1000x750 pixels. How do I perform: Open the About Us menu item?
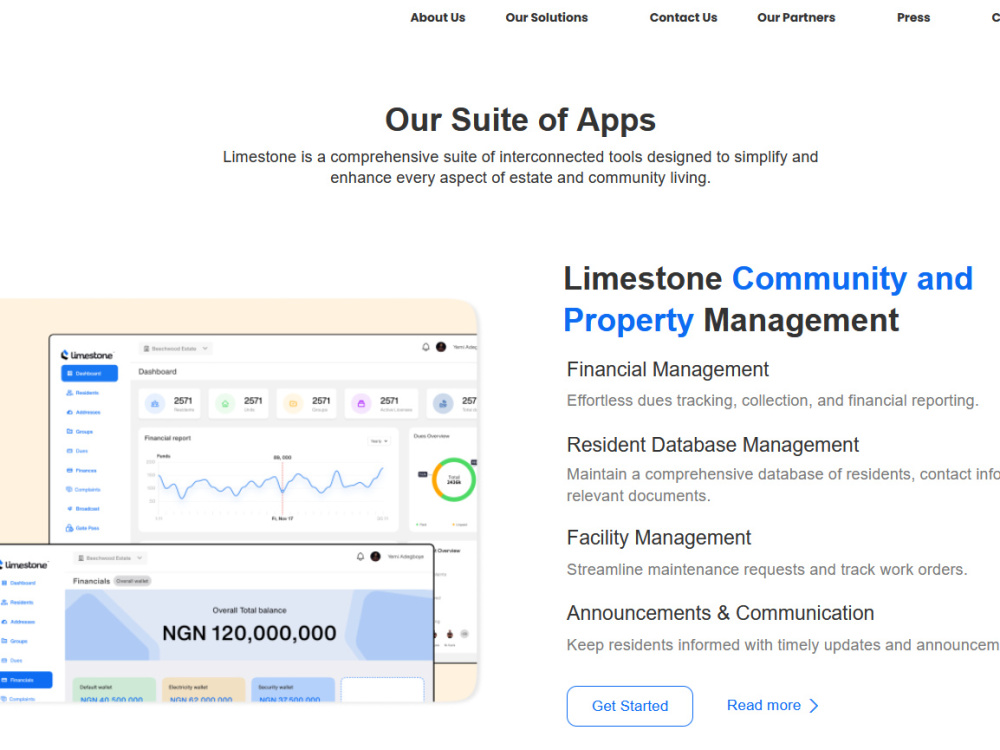coord(438,18)
